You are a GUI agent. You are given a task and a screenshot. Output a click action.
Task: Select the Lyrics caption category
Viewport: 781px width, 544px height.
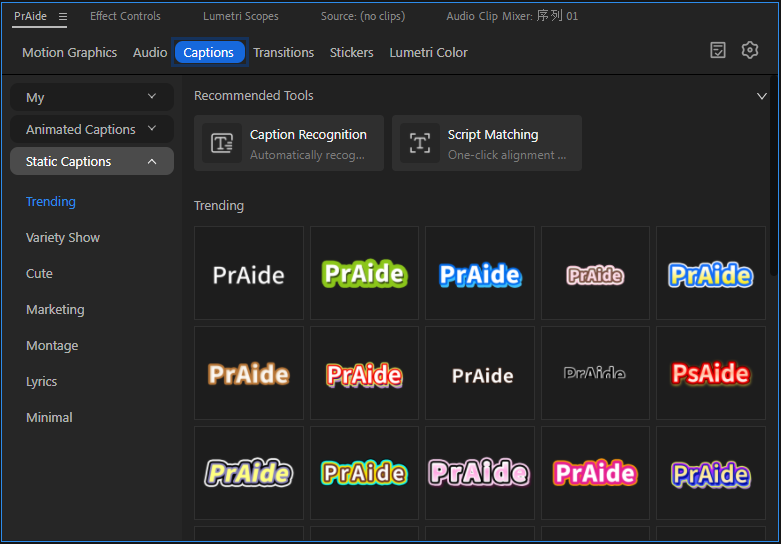coord(41,381)
